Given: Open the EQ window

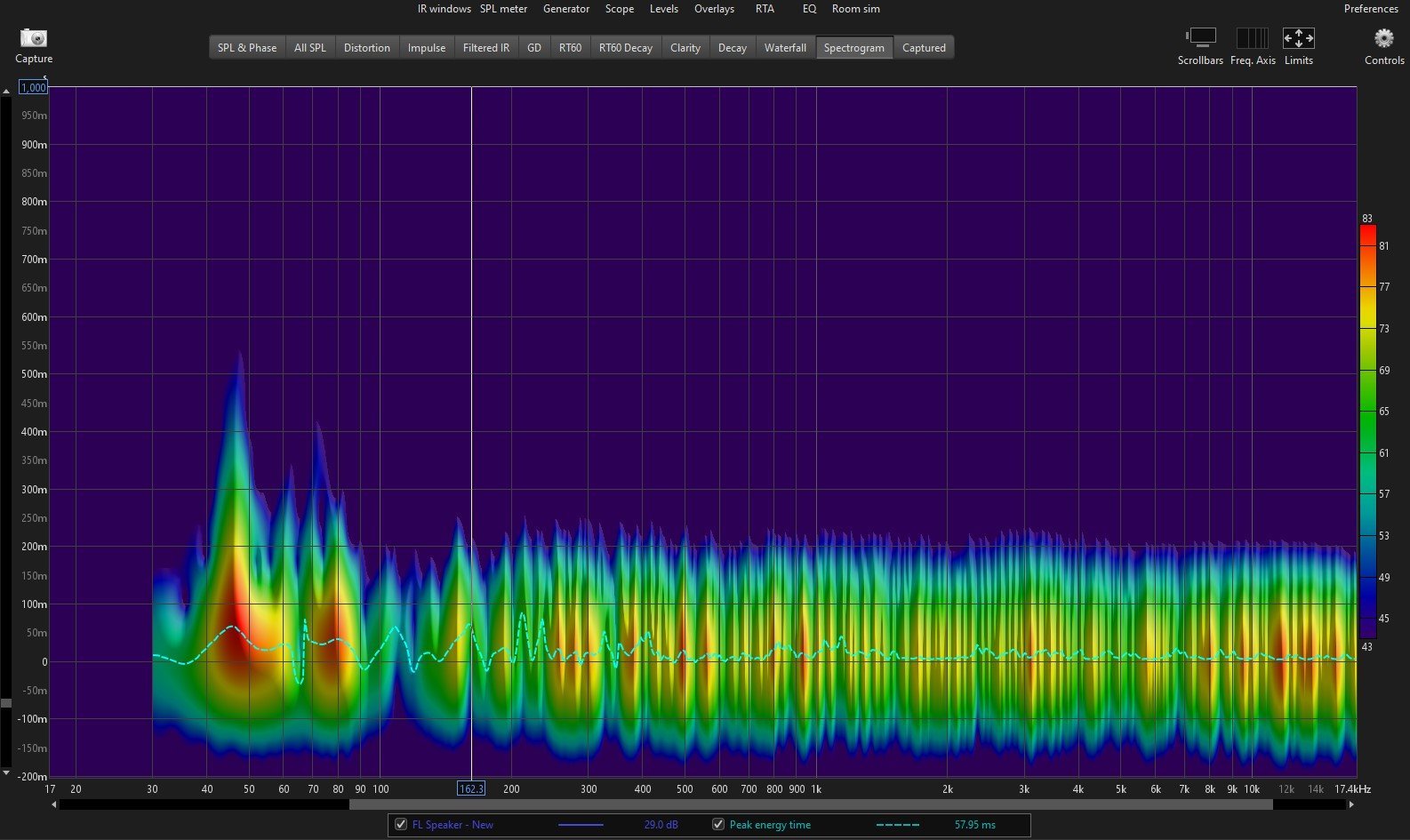Looking at the screenshot, I should (x=809, y=9).
